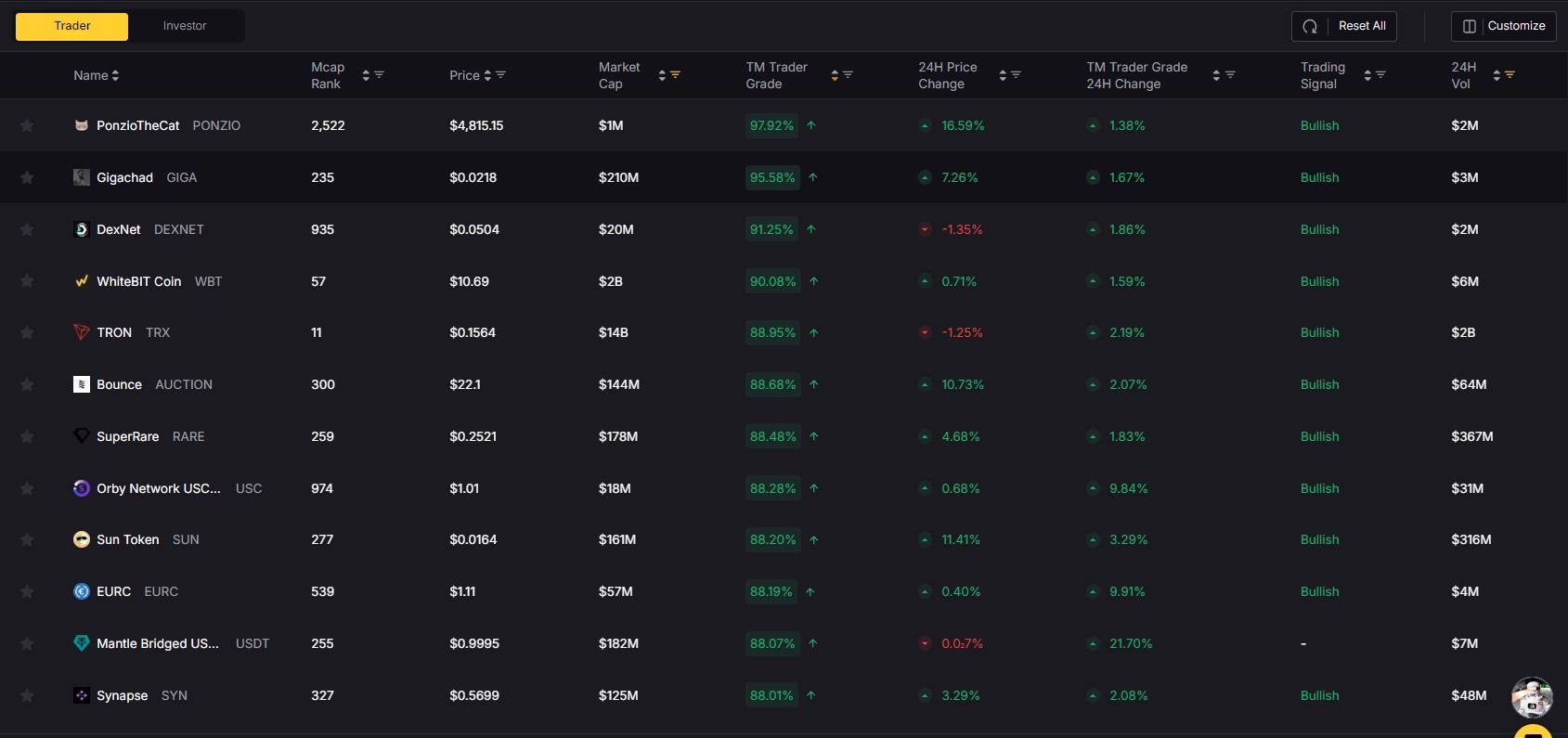Open the Gigachad token page
The height and width of the screenshot is (738, 1568).
(125, 177)
